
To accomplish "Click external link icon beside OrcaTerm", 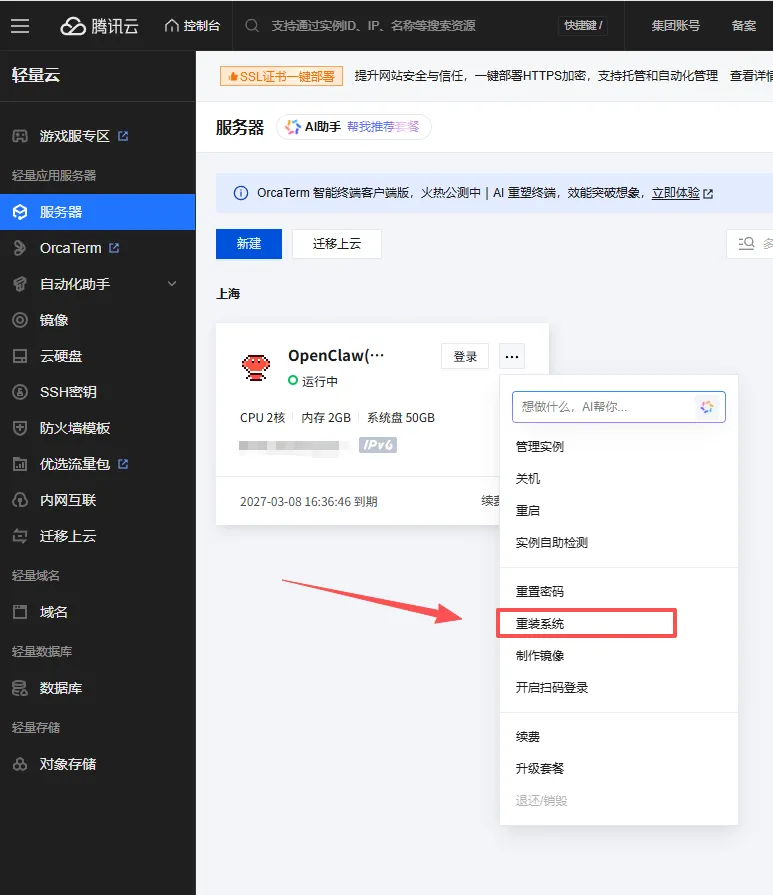I will point(114,248).
